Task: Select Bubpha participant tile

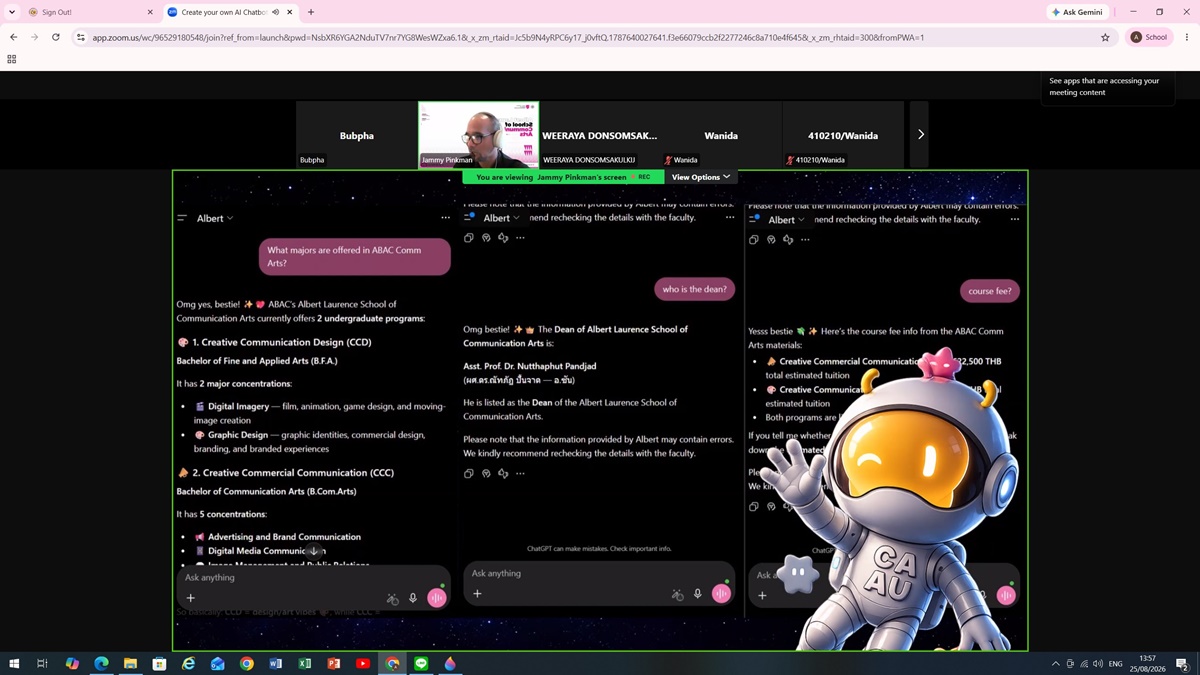Action: coord(356,134)
